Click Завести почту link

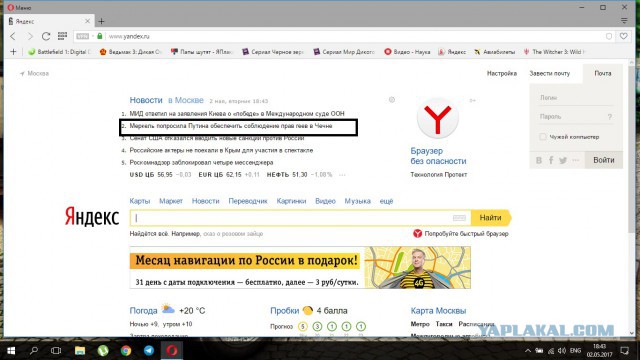(x=549, y=73)
